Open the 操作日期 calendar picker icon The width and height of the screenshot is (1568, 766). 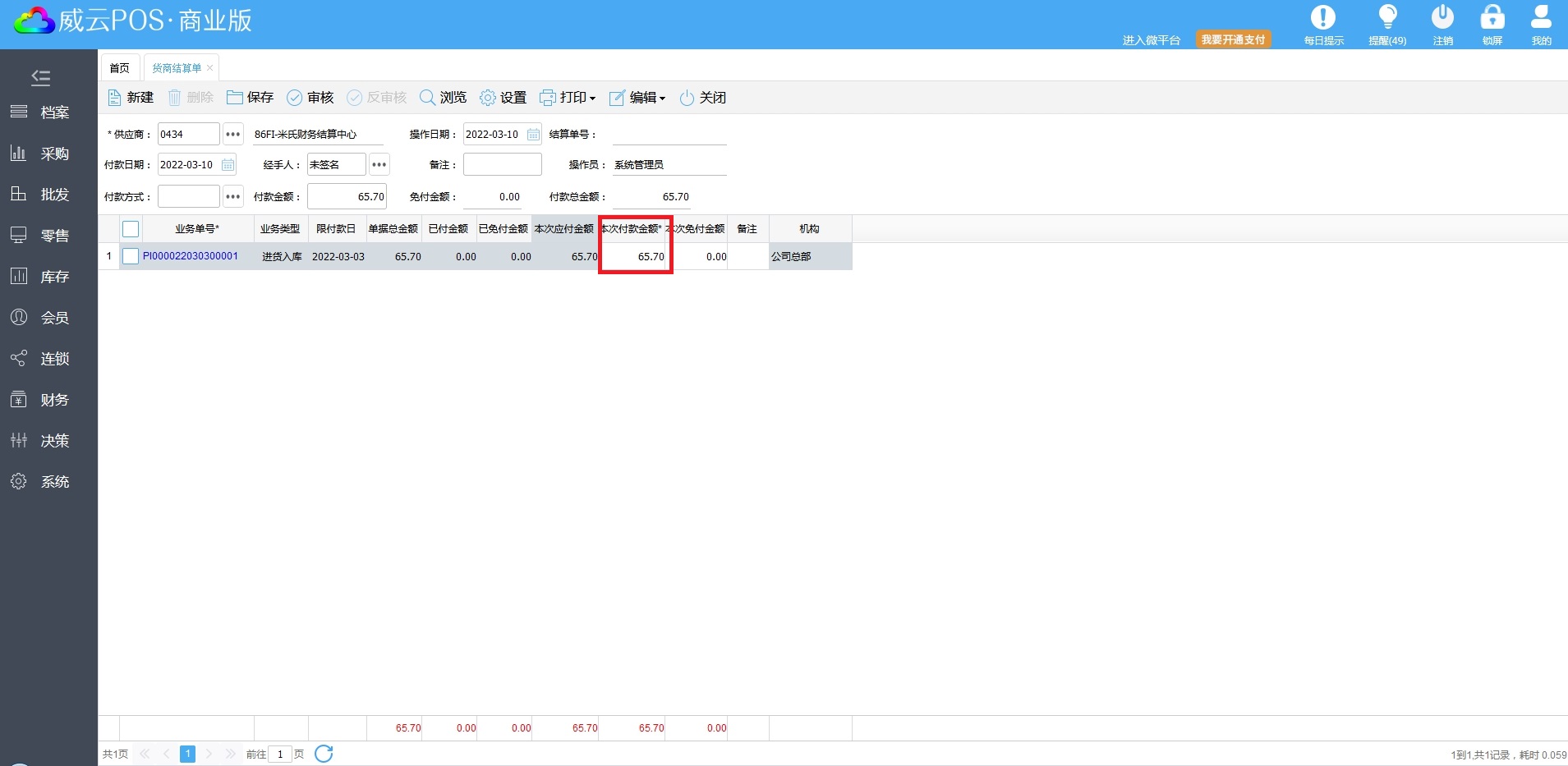point(533,135)
